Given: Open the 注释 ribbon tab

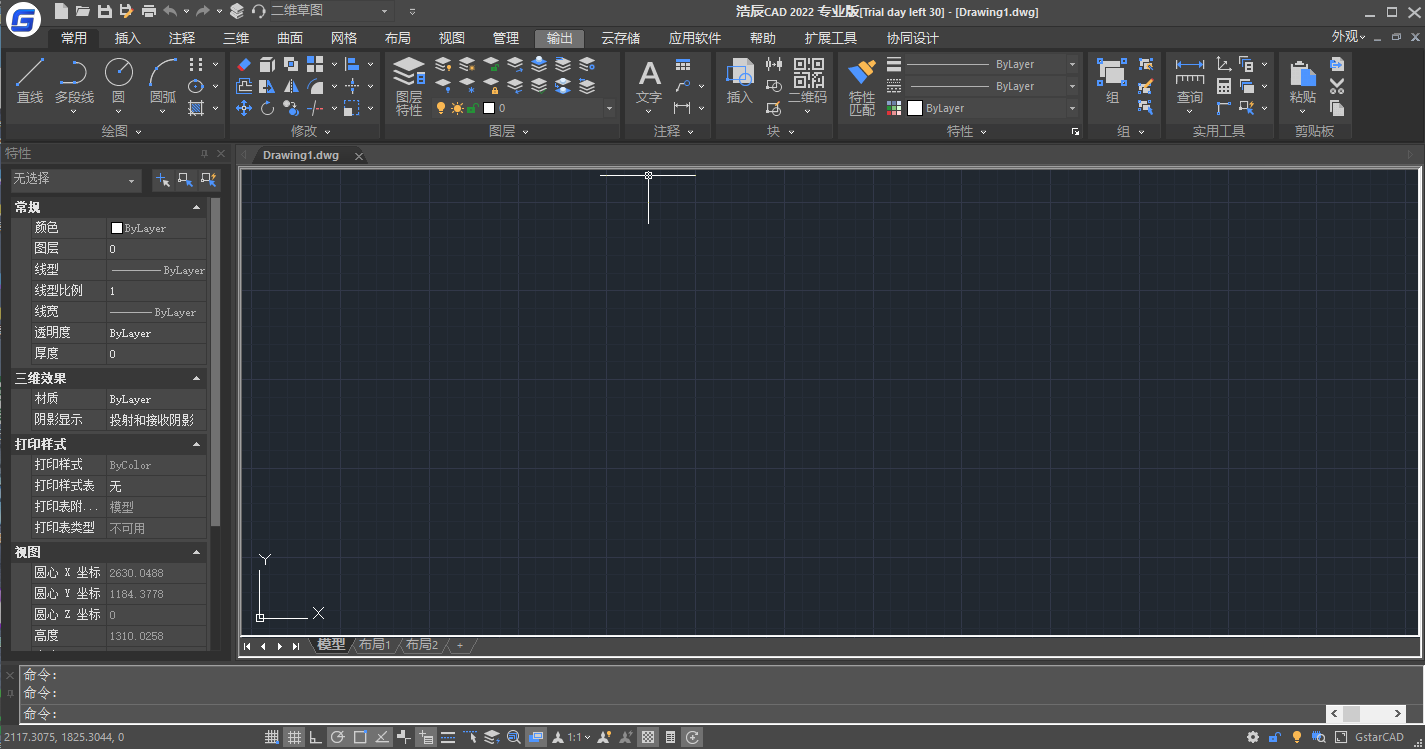Looking at the screenshot, I should click(x=182, y=38).
